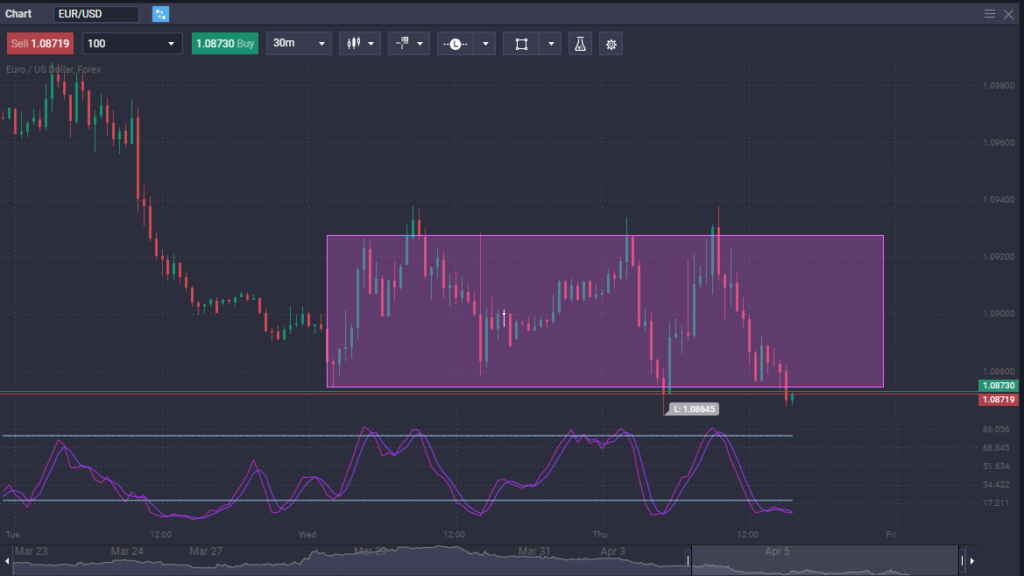This screenshot has width=1024, height=576.
Task: Click the L: 1.08645 low price label
Action: (x=694, y=408)
